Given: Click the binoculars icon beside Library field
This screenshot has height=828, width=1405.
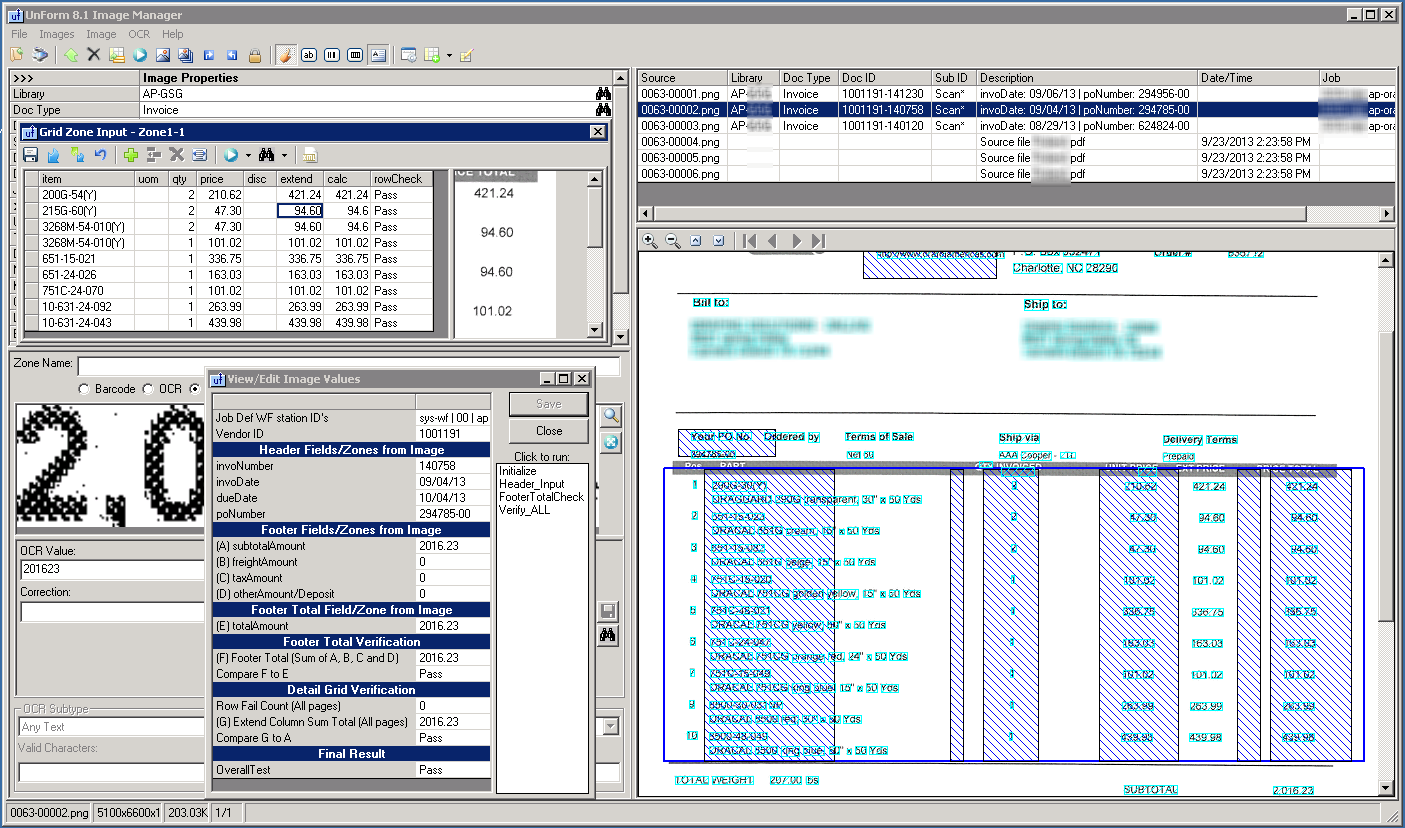Looking at the screenshot, I should [603, 94].
